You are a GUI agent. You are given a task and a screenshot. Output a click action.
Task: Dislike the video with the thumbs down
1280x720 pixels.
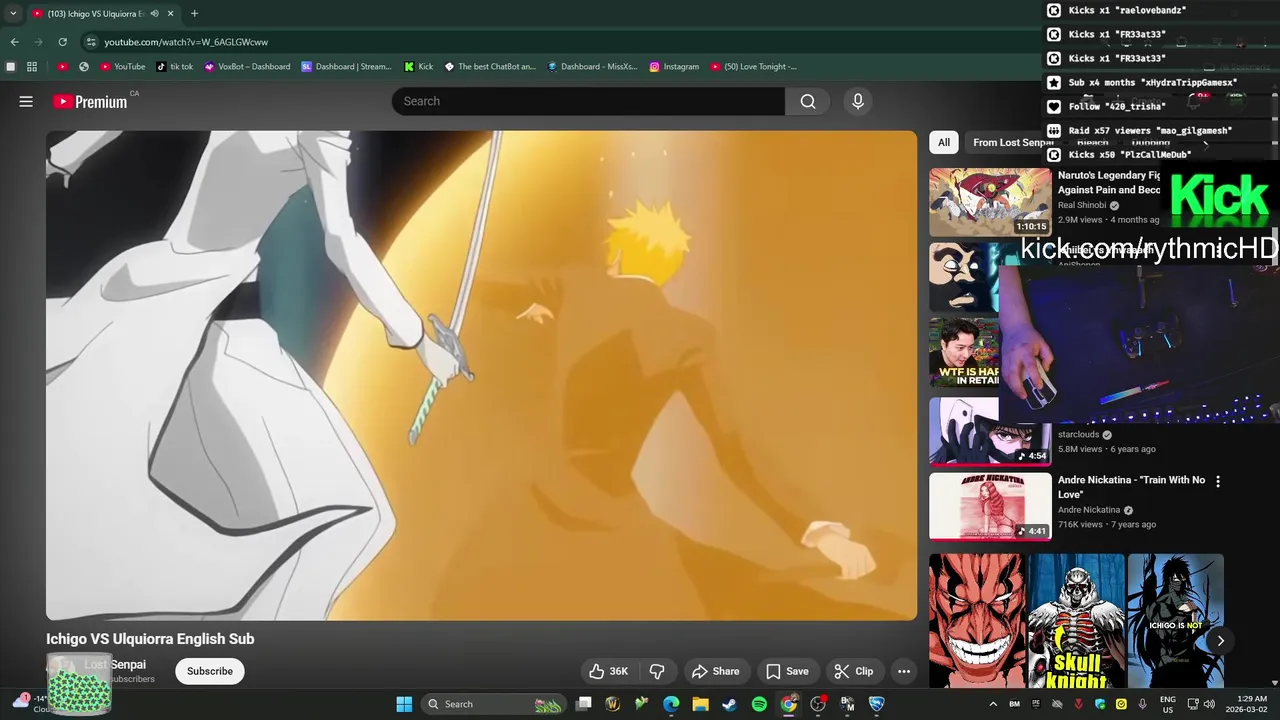[657, 671]
